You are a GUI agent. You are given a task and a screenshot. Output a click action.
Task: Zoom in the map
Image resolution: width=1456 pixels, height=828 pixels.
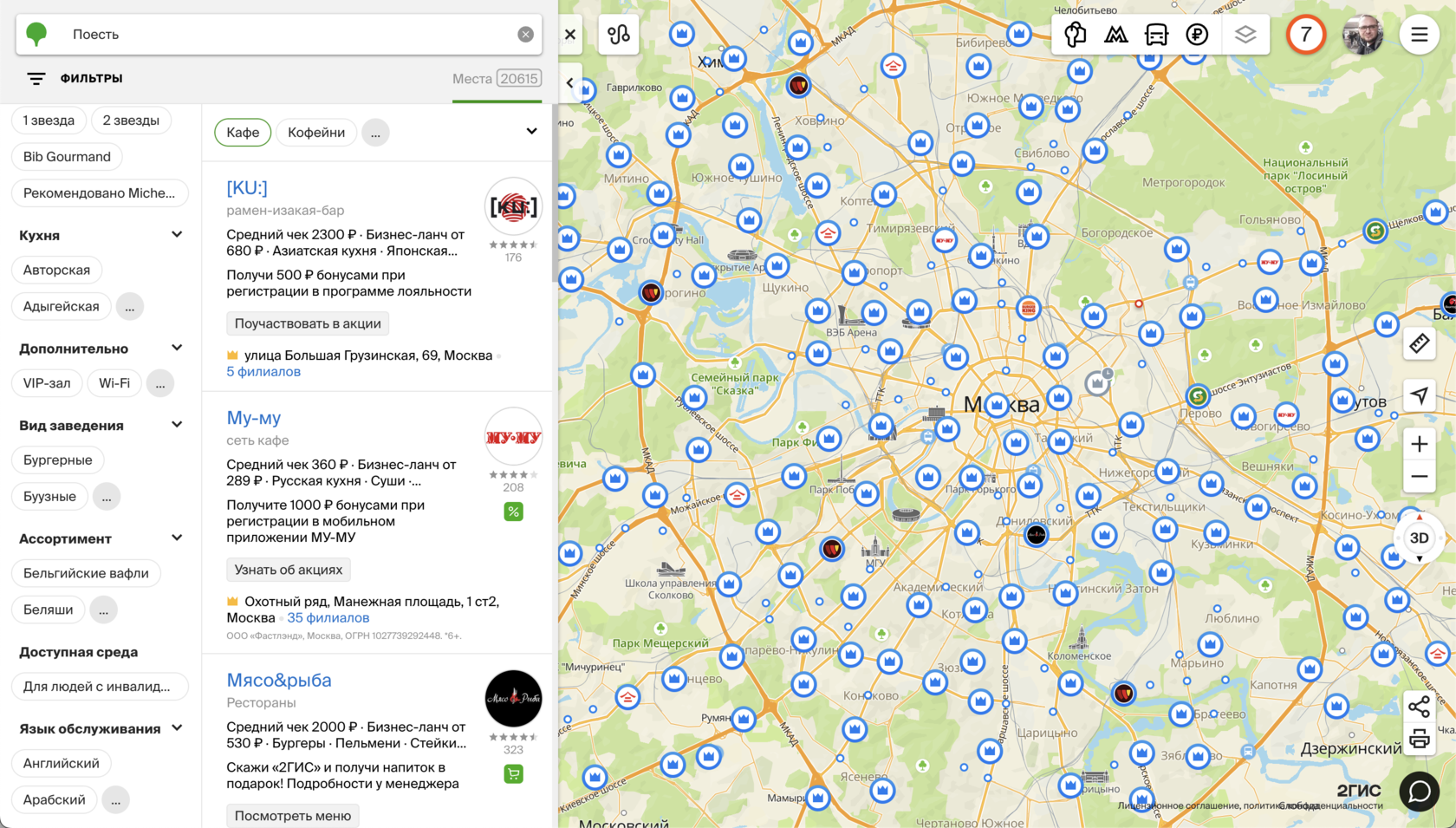click(x=1420, y=445)
